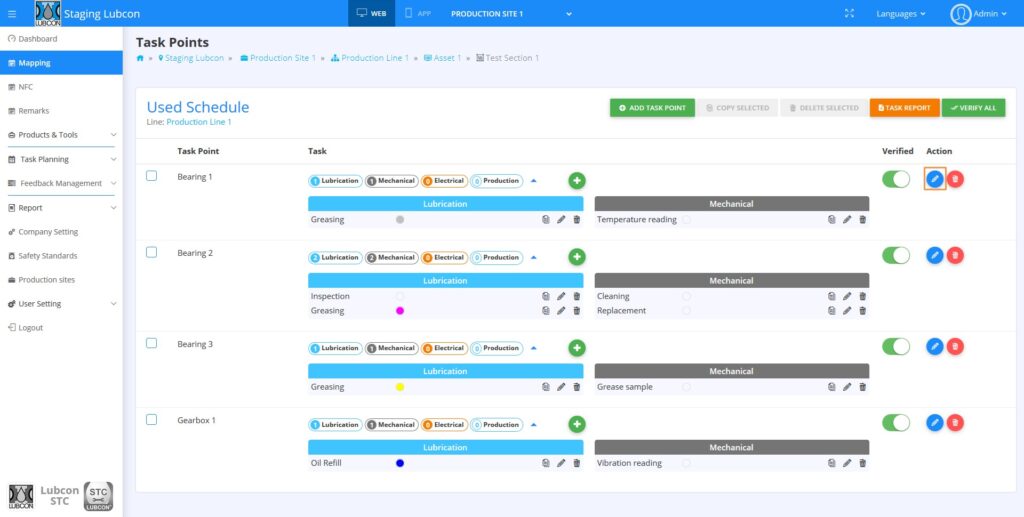This screenshot has width=1024, height=517.
Task: Delete Gearbox 1 with red trash icon
Action: point(956,423)
